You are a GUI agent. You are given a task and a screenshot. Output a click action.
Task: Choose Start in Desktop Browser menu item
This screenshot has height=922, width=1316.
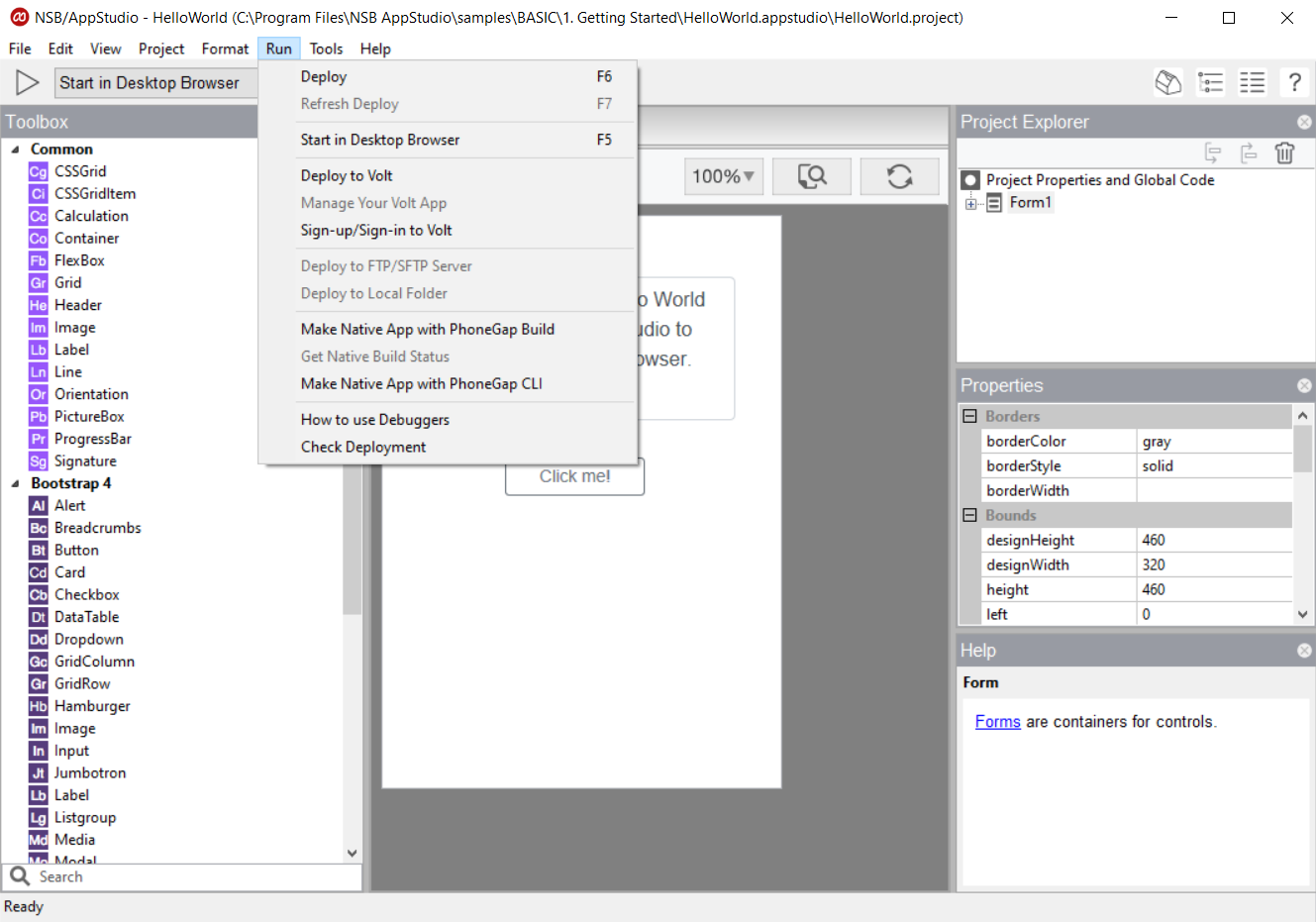coord(447,141)
